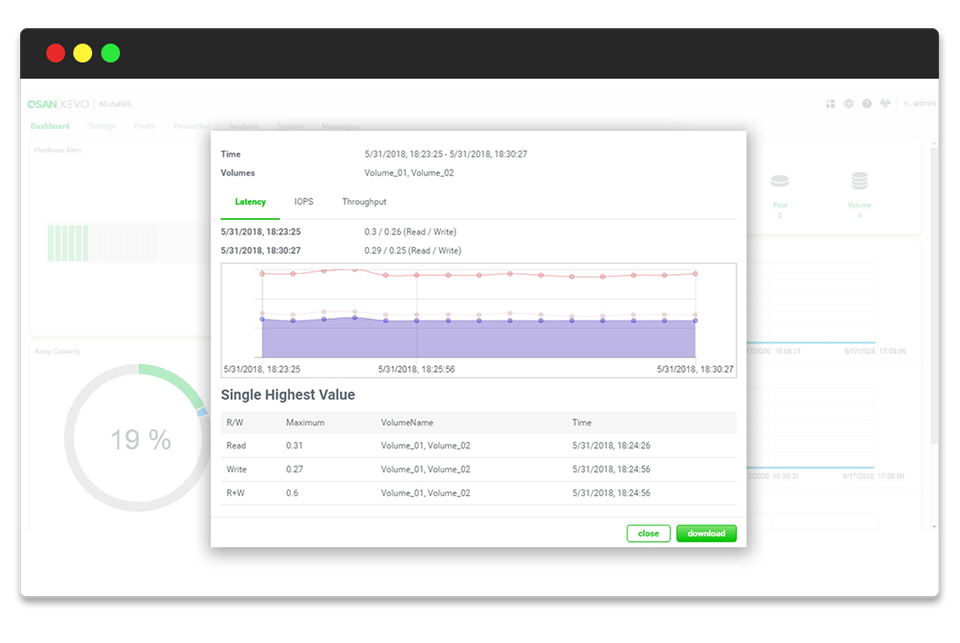Click the XCubeFAS product label

click(x=115, y=104)
